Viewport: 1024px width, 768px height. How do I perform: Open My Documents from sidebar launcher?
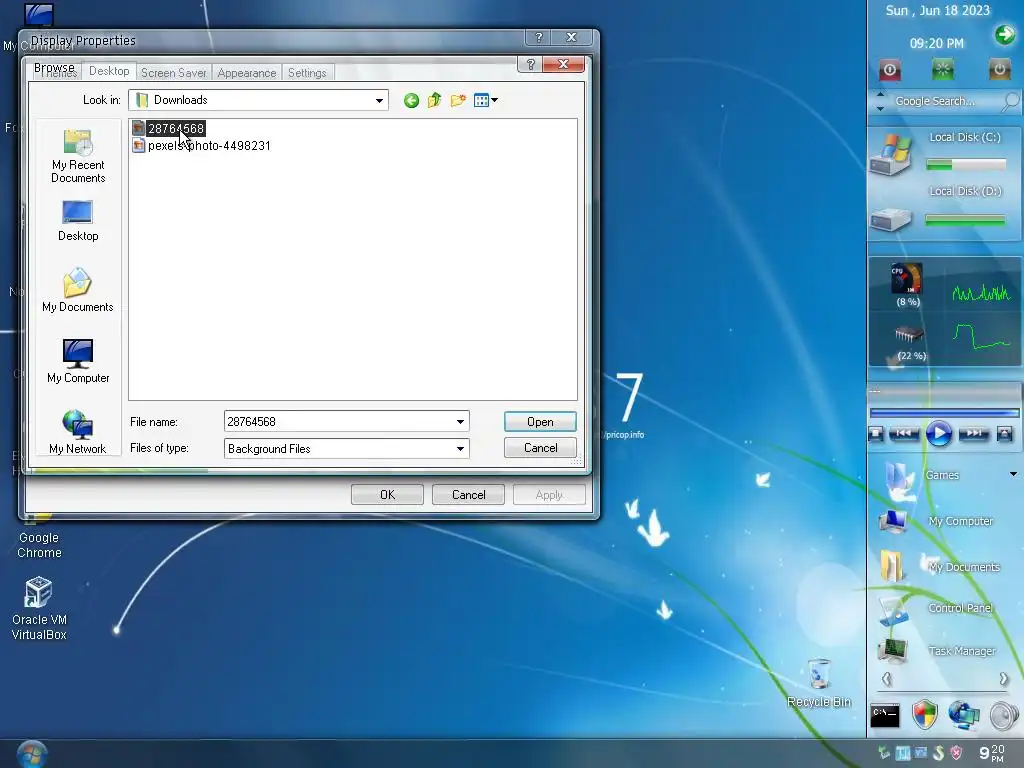tap(939, 566)
